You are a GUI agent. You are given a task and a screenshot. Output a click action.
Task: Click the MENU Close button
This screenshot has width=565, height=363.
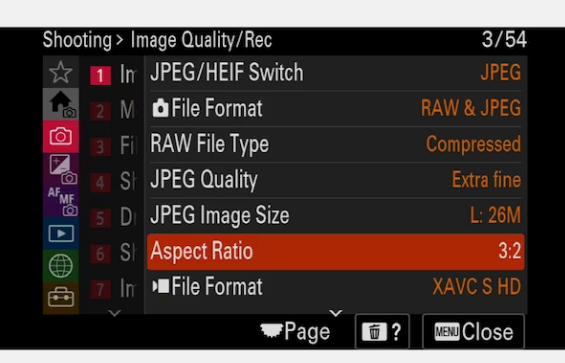[x=473, y=331]
